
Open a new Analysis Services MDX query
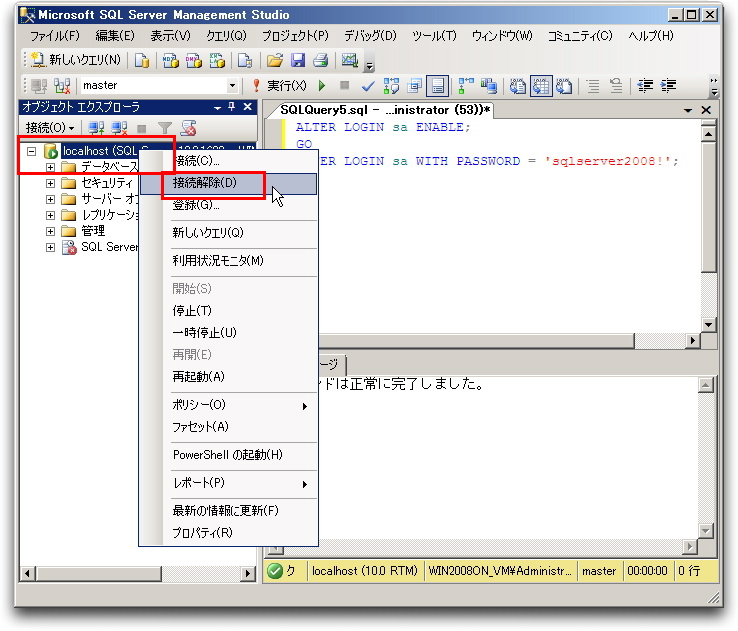[170, 60]
